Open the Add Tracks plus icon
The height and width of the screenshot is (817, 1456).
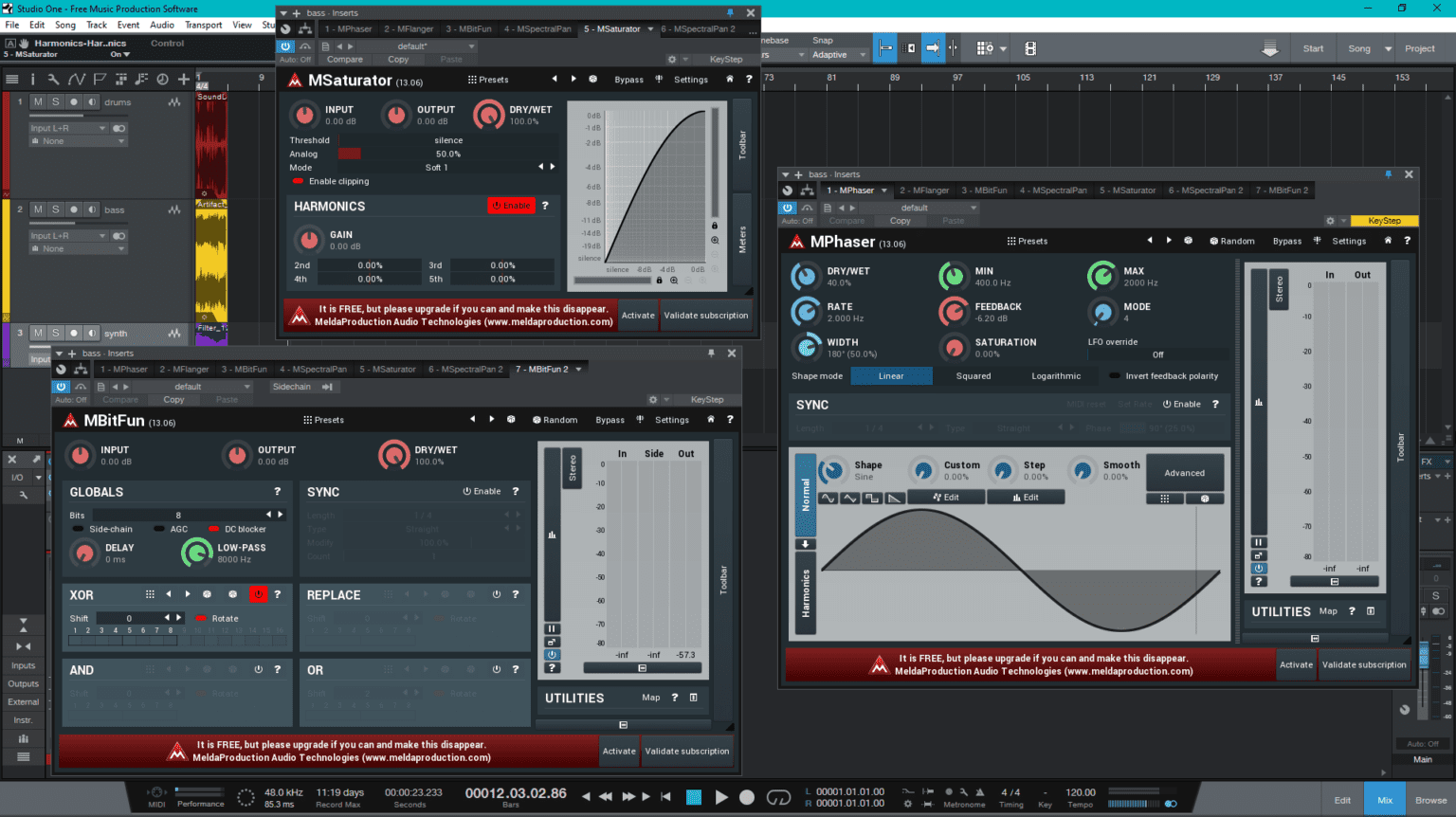(x=184, y=80)
